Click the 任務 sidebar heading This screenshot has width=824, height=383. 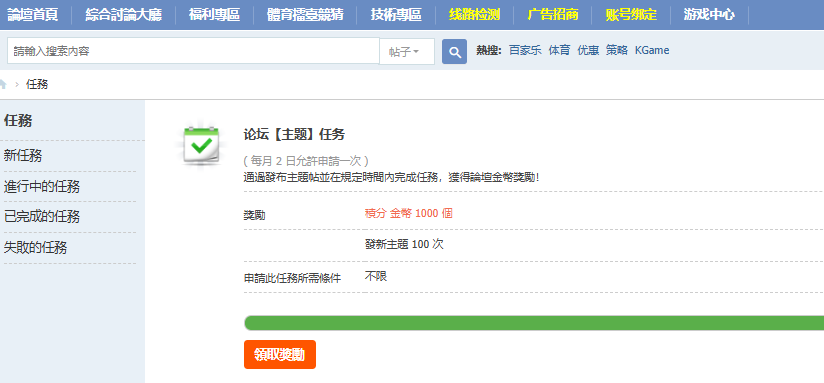(18, 121)
